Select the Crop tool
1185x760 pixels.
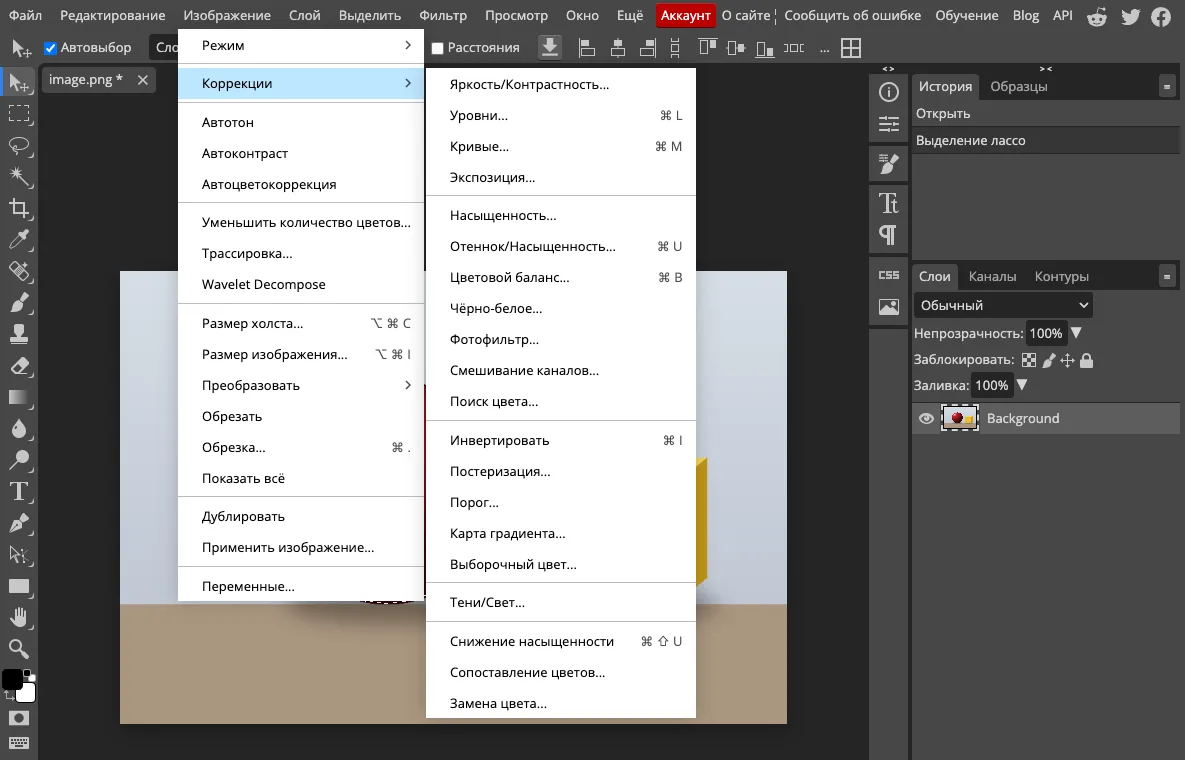(x=19, y=209)
